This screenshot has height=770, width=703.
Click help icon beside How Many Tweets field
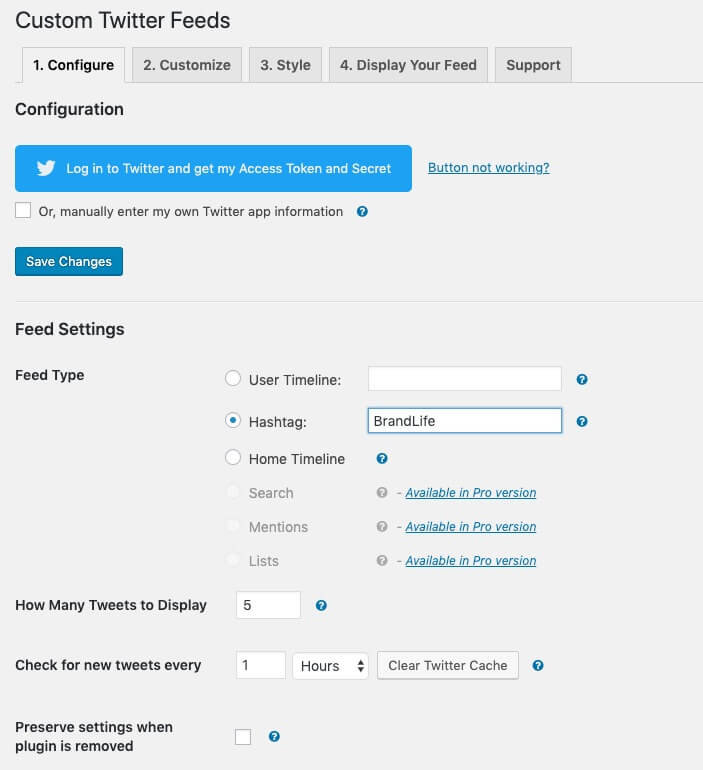pyautogui.click(x=321, y=605)
